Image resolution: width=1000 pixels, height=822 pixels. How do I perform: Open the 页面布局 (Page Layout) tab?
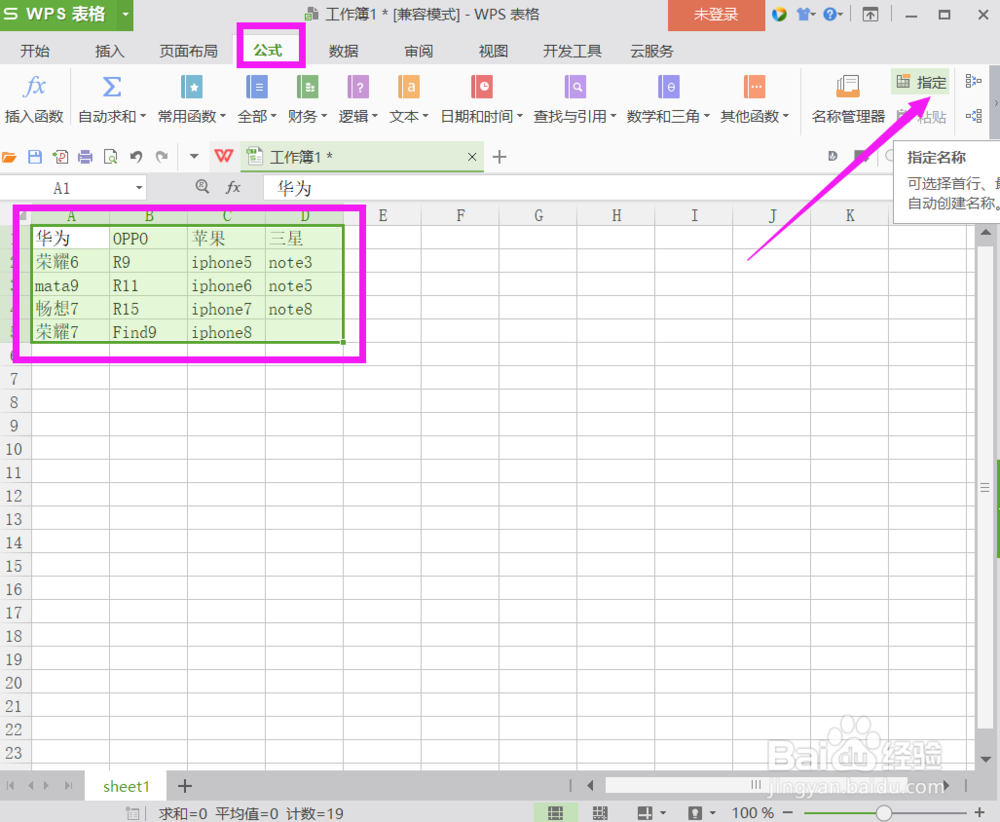tap(188, 51)
